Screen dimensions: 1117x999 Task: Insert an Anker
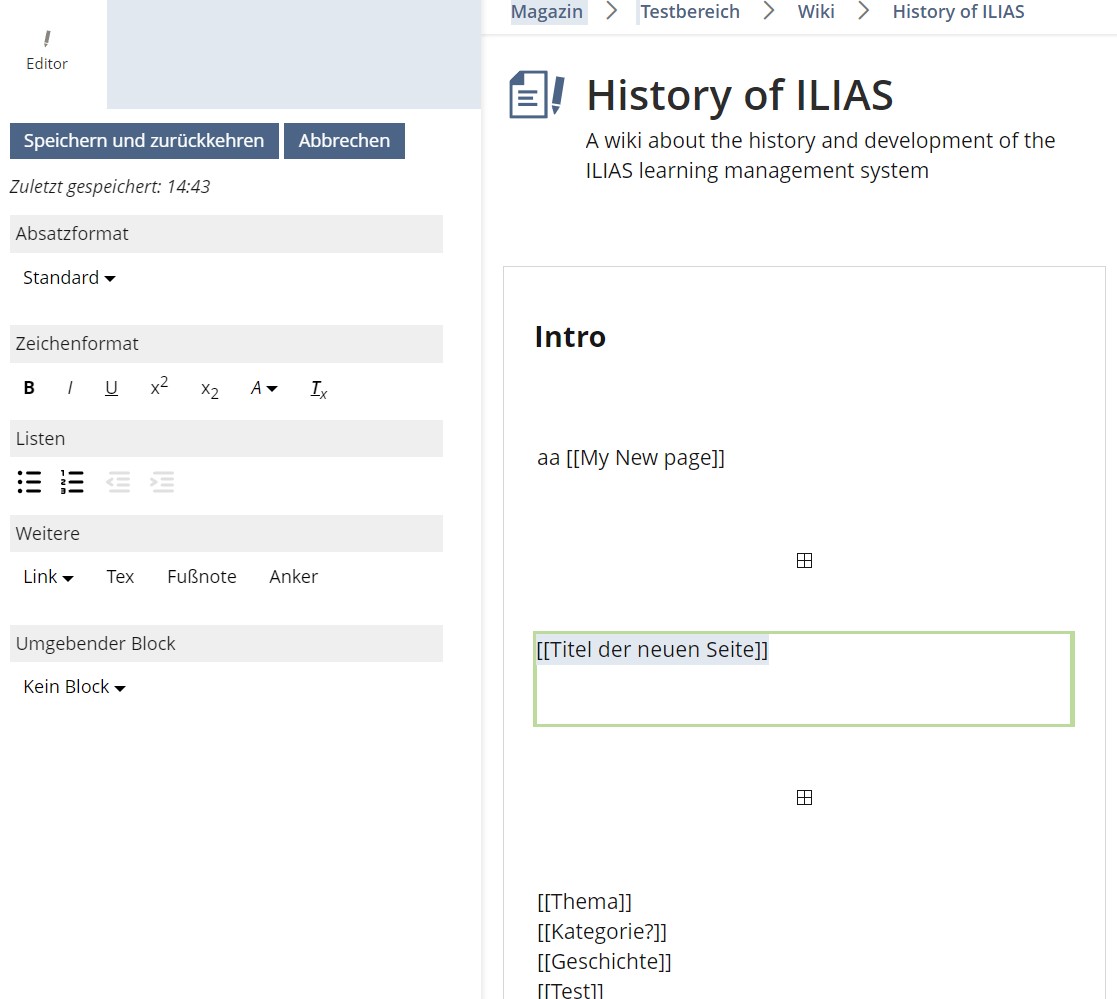pyautogui.click(x=293, y=577)
